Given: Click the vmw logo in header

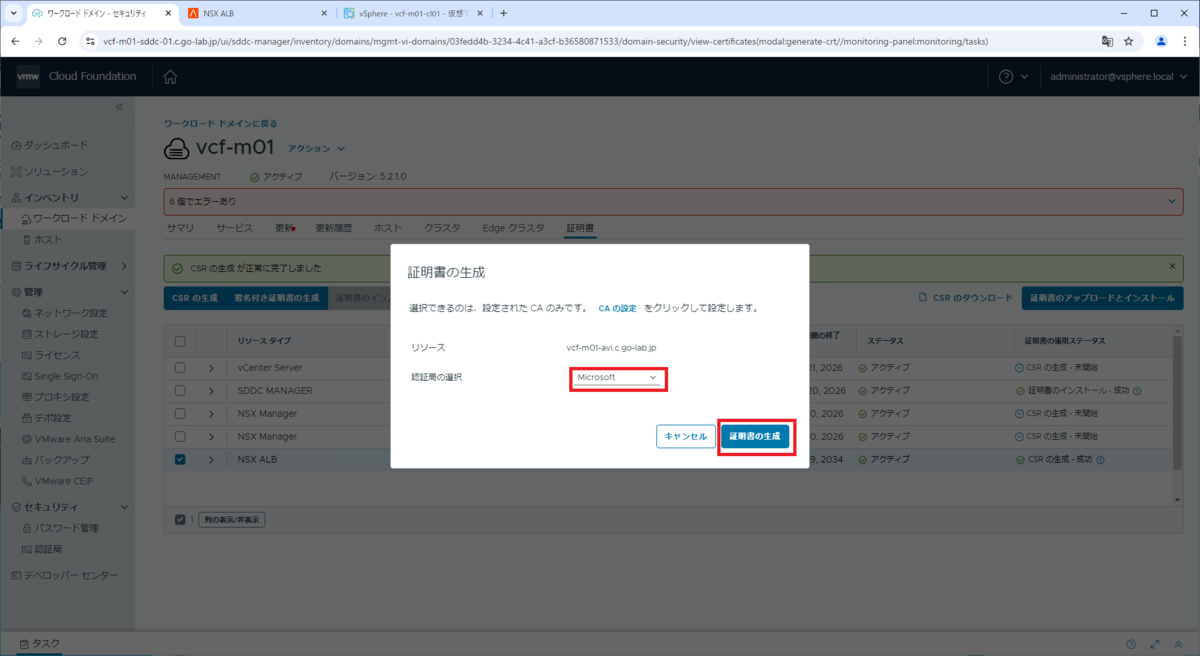Looking at the screenshot, I should click(28, 77).
